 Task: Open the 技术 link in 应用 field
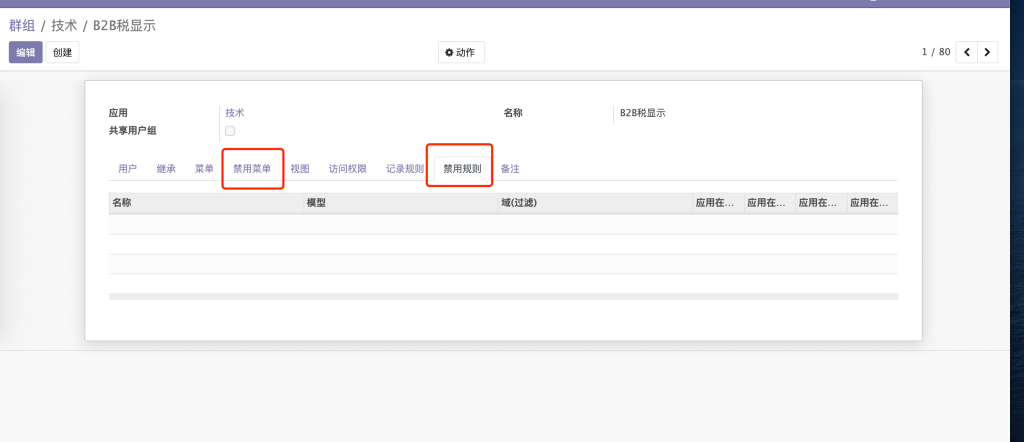235,113
